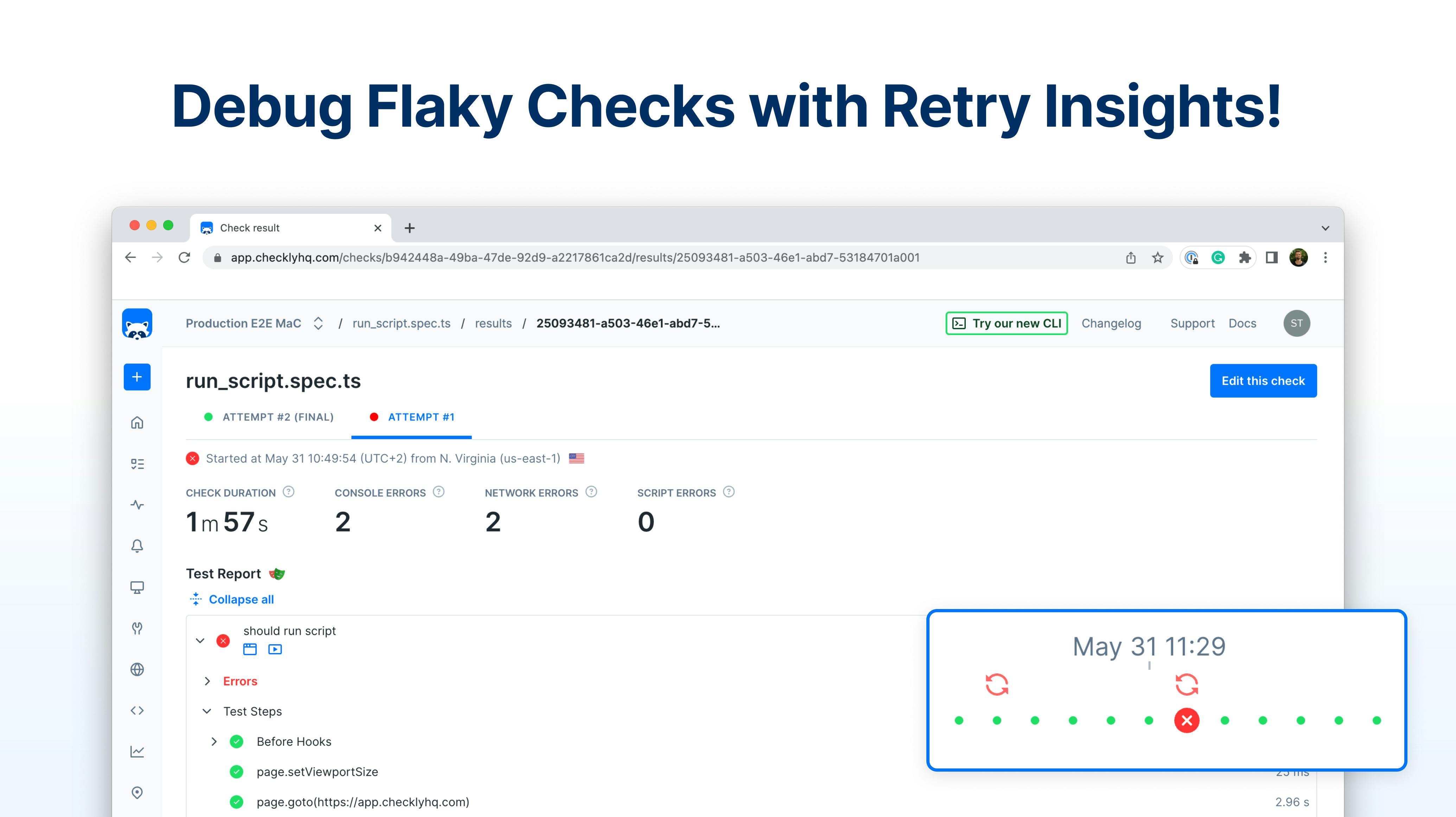
Task: Expand the Before Hooks step
Action: click(x=214, y=742)
